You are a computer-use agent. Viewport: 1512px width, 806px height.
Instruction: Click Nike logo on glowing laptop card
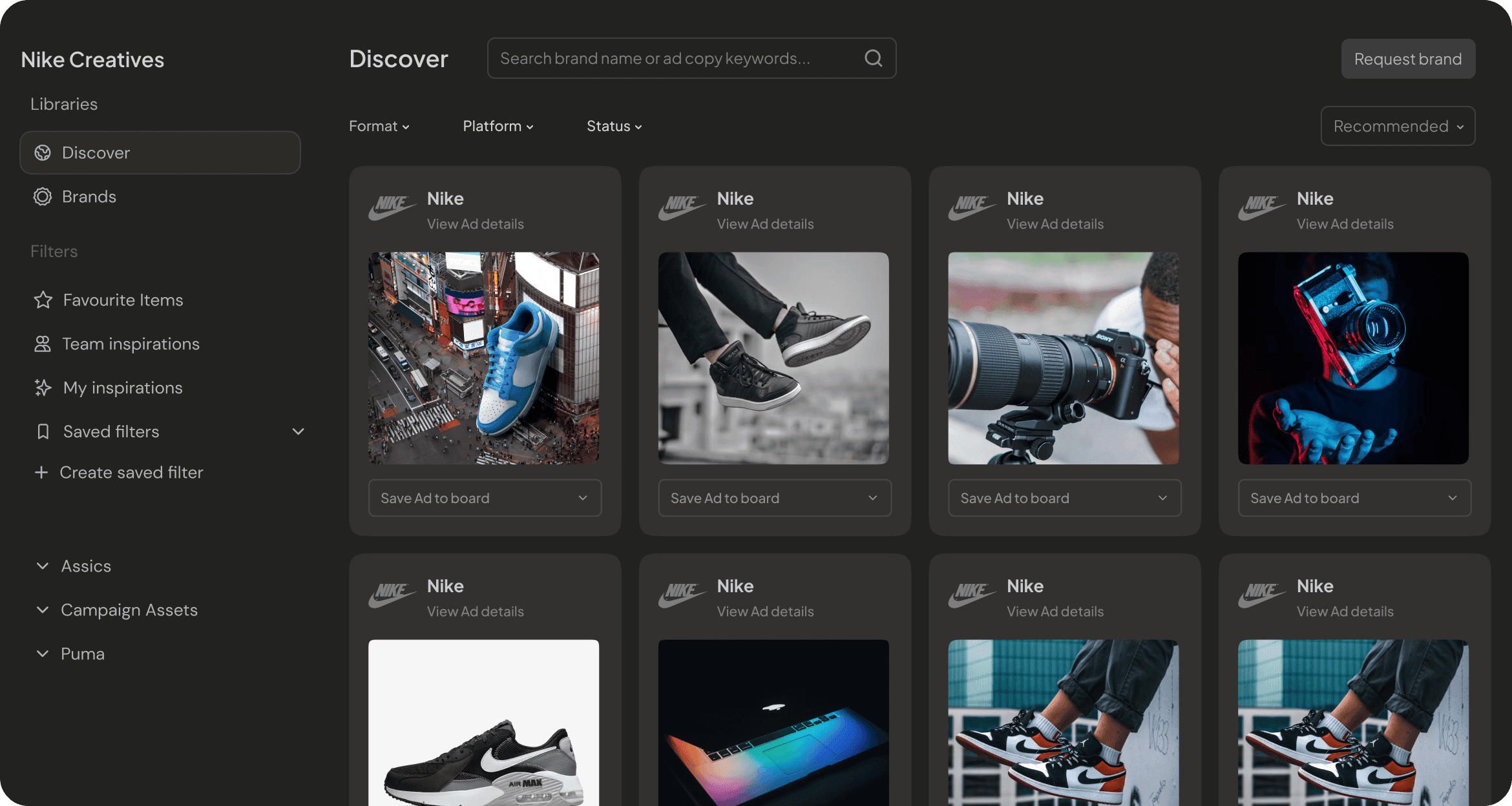pos(682,595)
